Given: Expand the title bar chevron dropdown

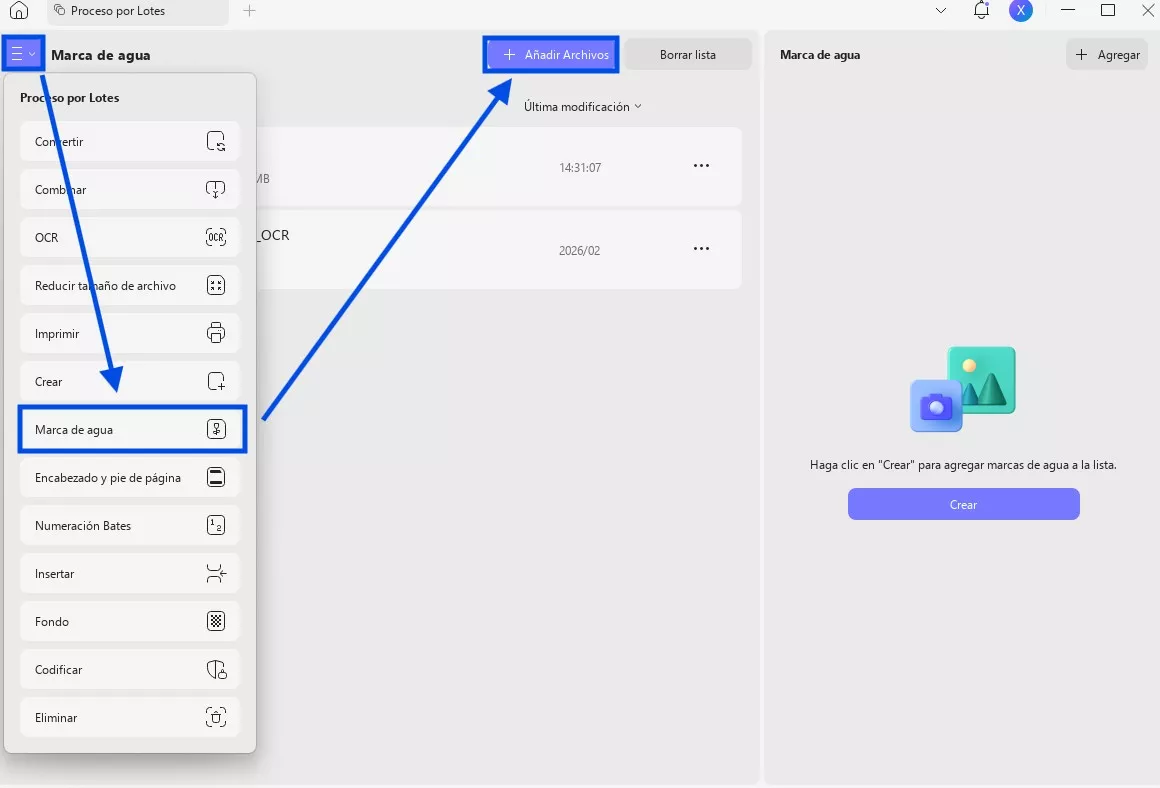Looking at the screenshot, I should pyautogui.click(x=941, y=10).
